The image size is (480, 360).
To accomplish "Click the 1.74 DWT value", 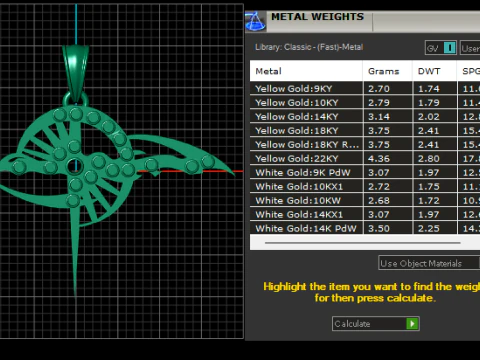I will pyautogui.click(x=429, y=89).
